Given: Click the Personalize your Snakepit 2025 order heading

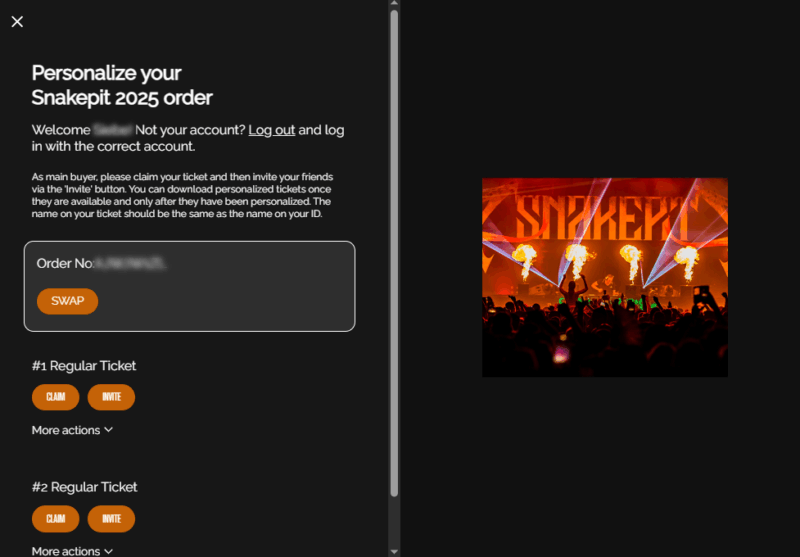Looking at the screenshot, I should pos(122,85).
